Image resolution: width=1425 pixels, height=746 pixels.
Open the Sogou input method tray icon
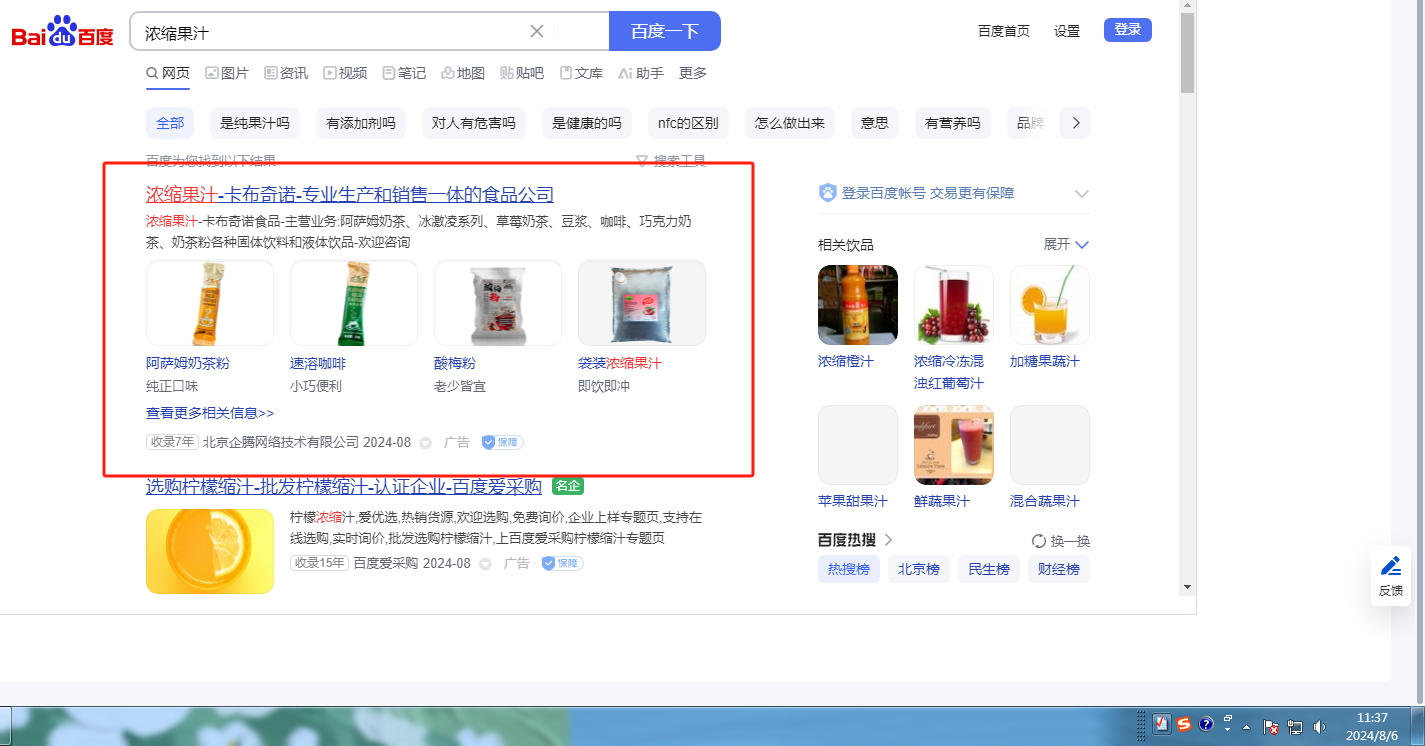1184,724
